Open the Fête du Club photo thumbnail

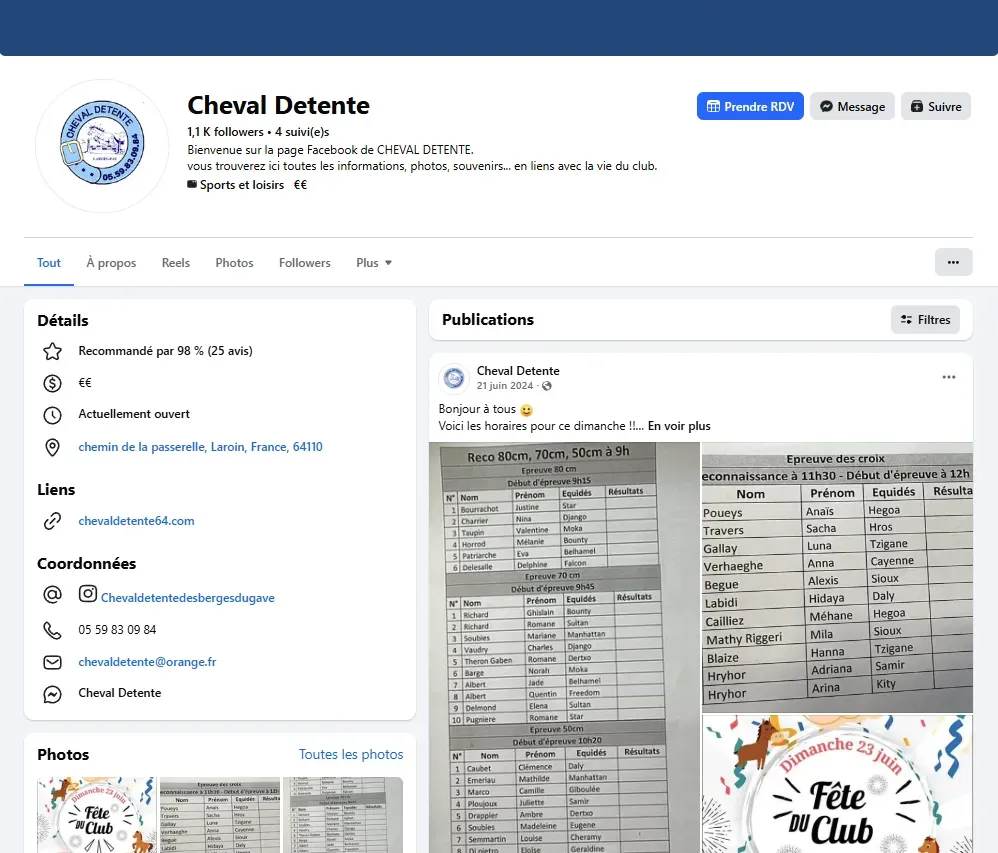coord(97,815)
